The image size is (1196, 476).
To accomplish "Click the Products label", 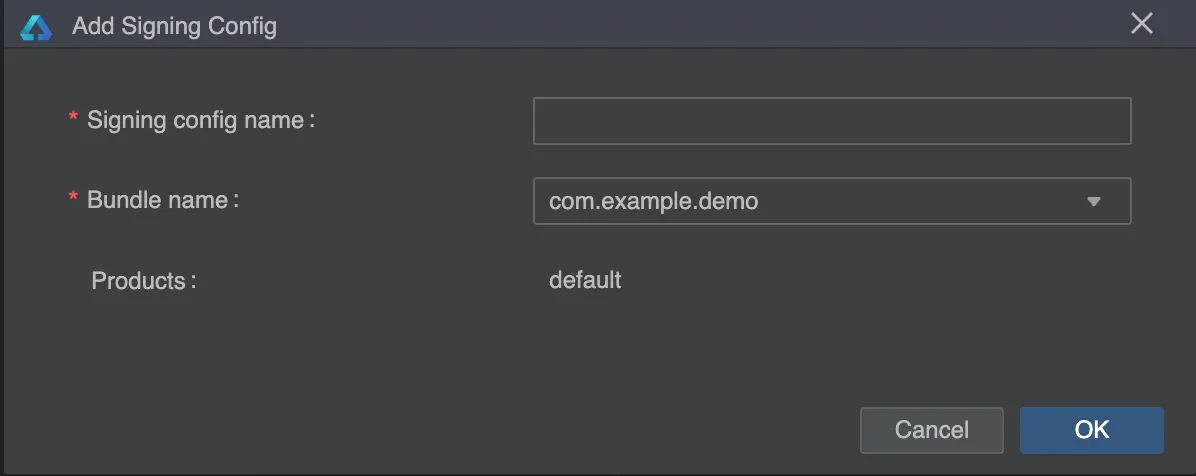I will pos(144,281).
